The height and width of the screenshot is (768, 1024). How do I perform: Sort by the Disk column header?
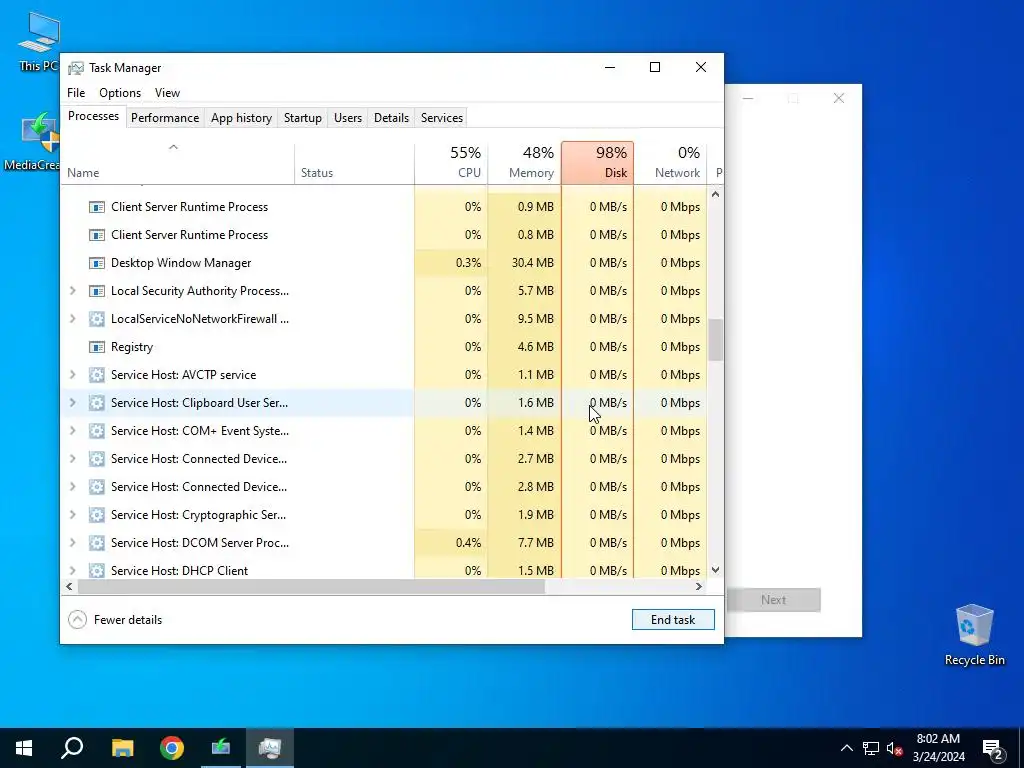597,163
